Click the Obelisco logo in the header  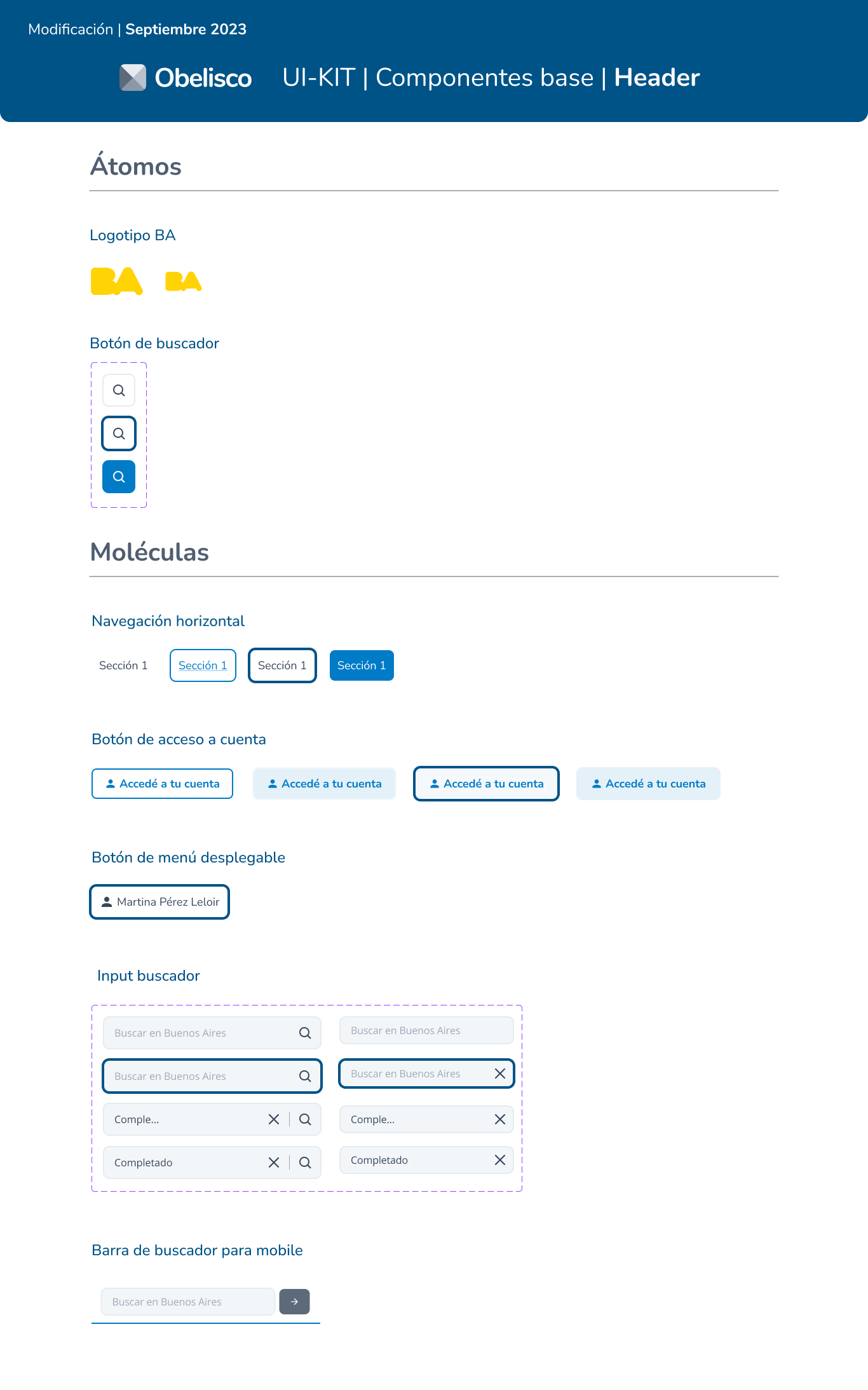(x=186, y=78)
